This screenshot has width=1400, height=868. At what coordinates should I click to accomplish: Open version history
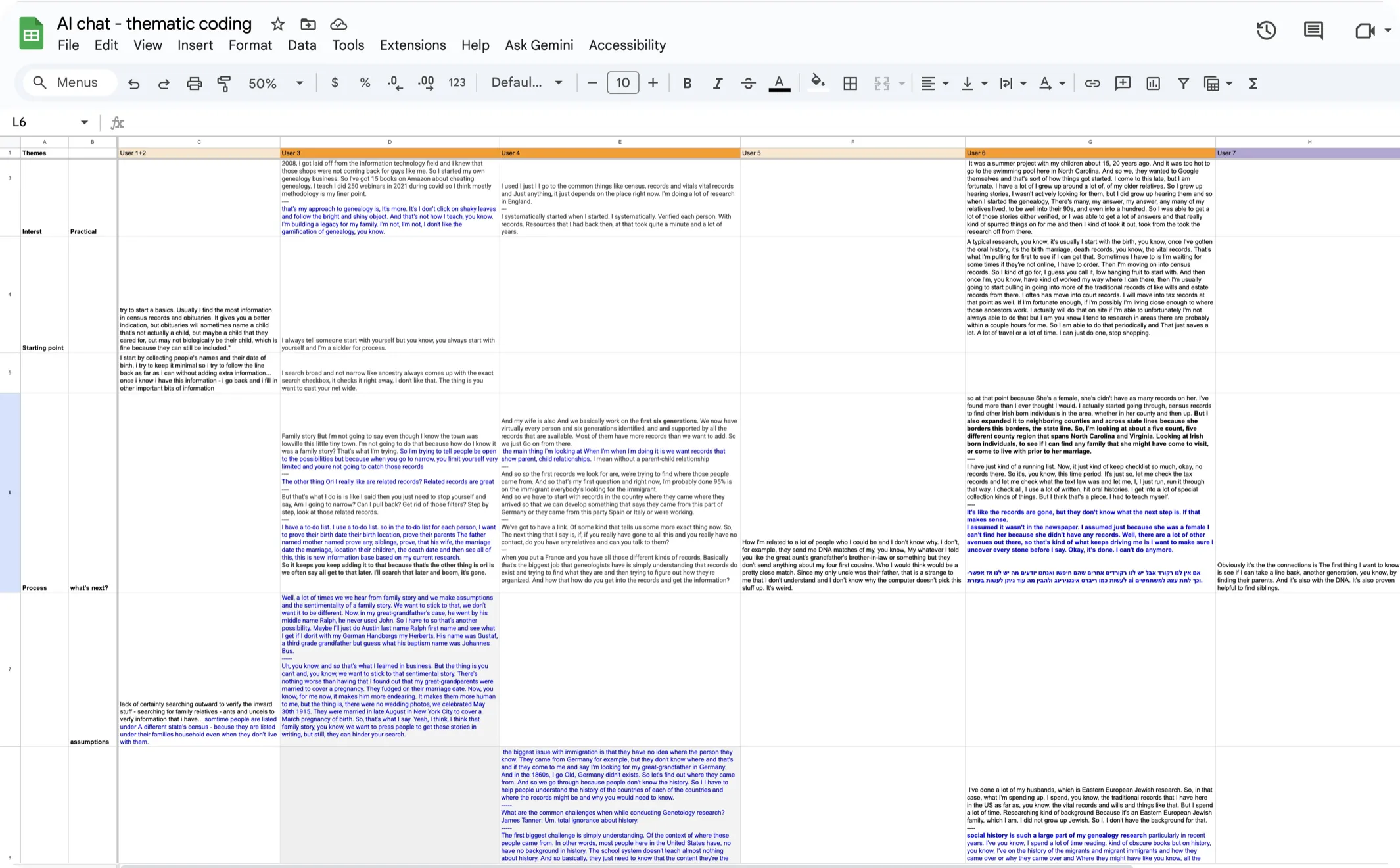pyautogui.click(x=1266, y=30)
